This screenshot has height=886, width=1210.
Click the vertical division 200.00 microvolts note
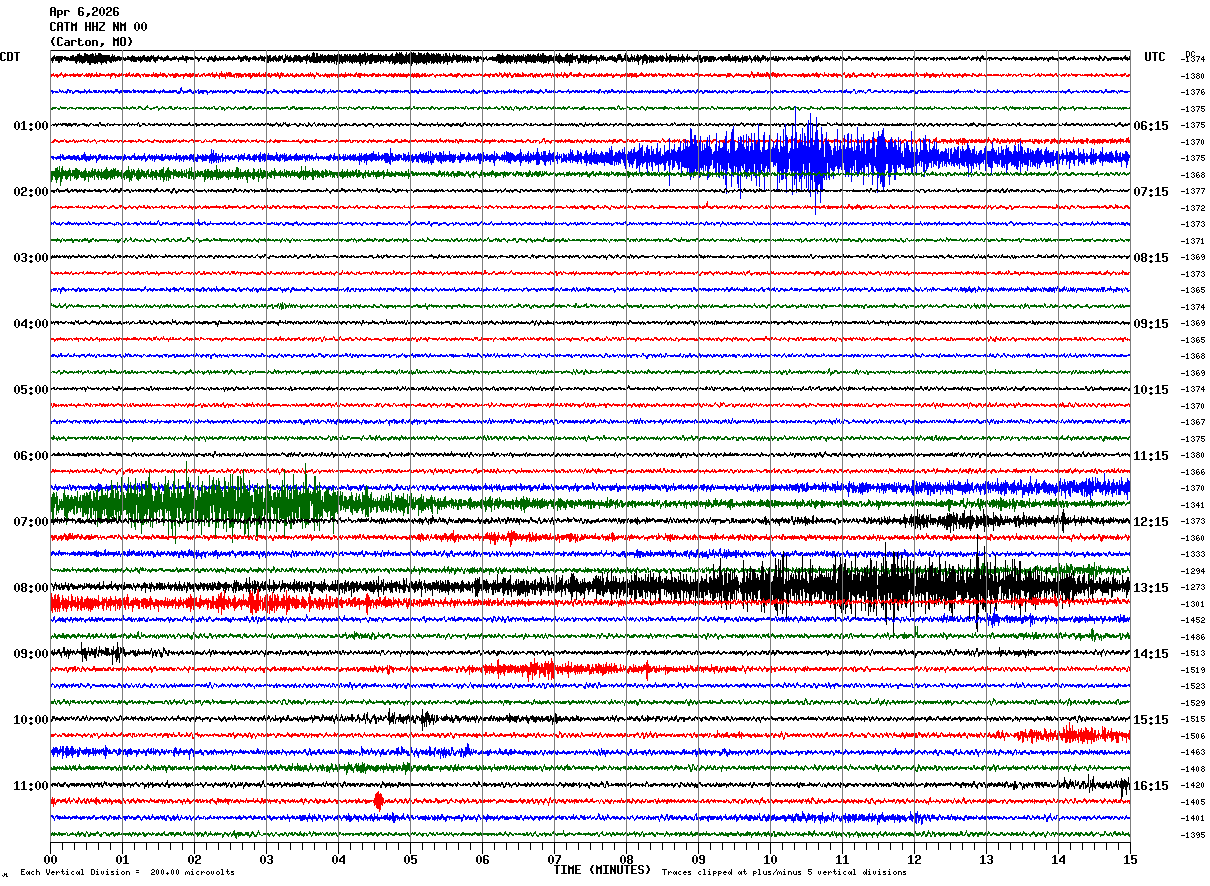(127, 873)
